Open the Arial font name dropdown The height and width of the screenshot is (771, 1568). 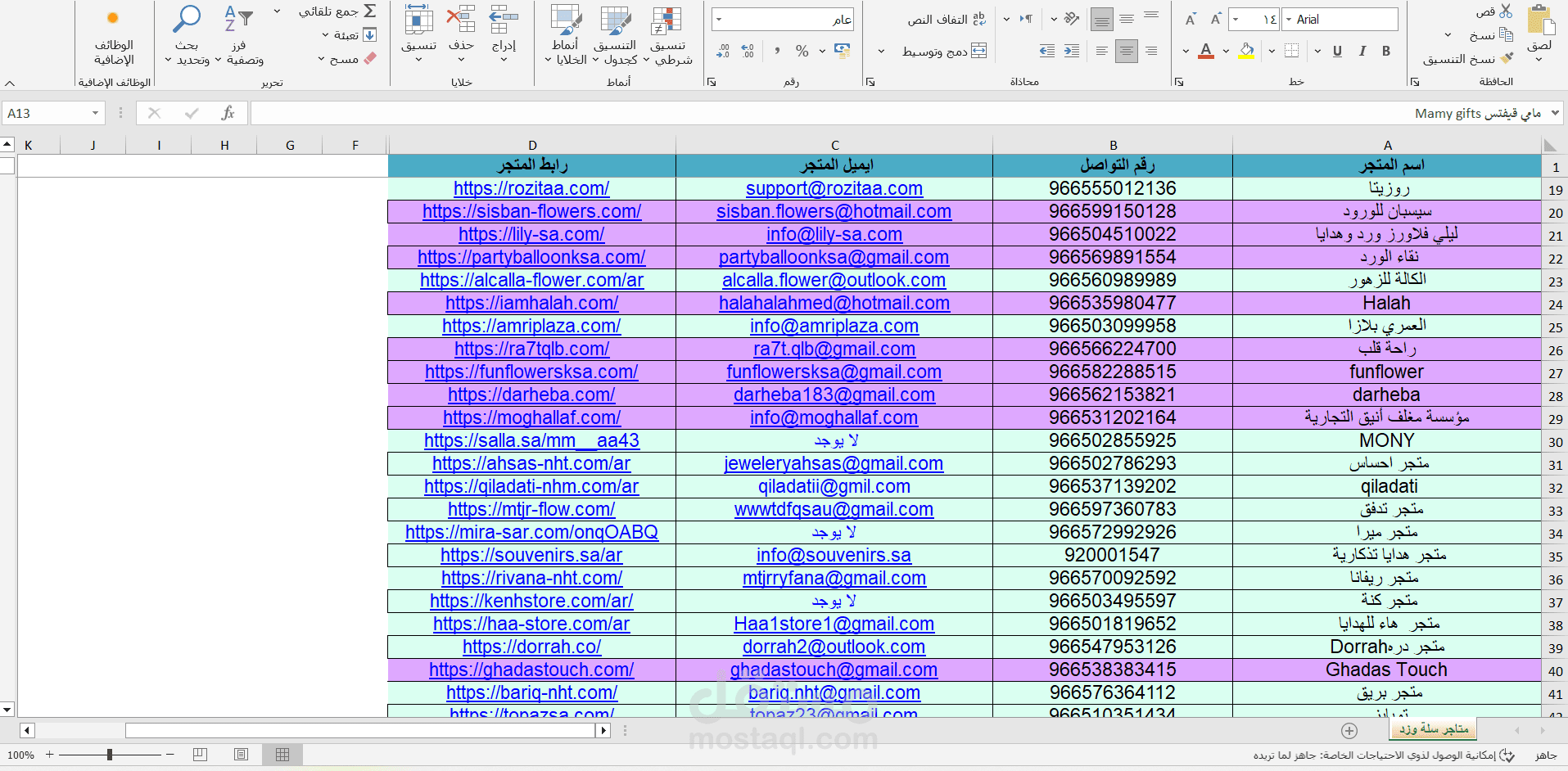1288,19
